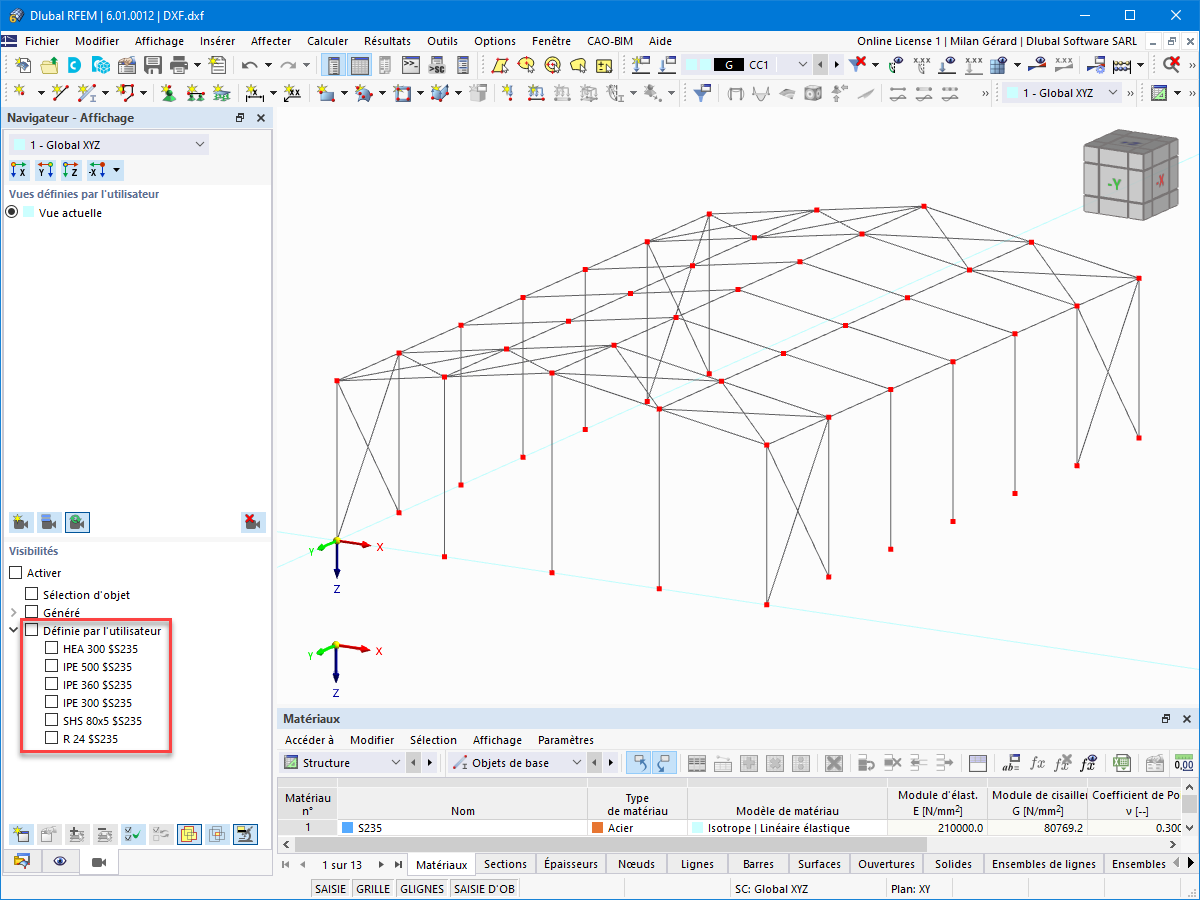
Task: Select the new surface tool icon
Action: (326, 93)
